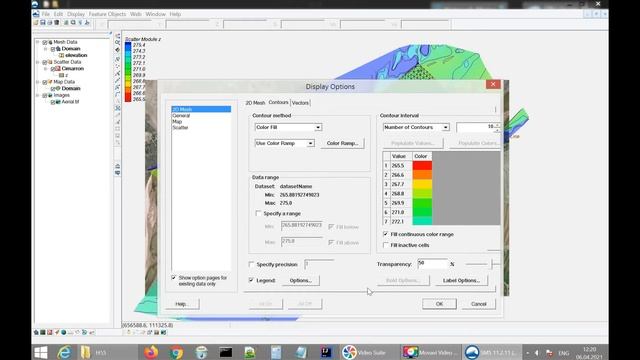
Task: Click the Mesh Data folder icon
Action: click(x=50, y=42)
